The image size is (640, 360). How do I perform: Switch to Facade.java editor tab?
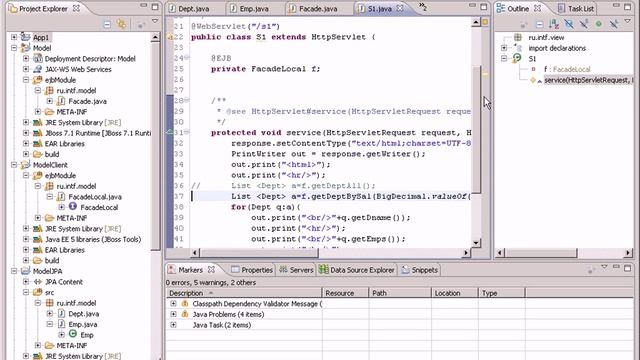[313, 9]
